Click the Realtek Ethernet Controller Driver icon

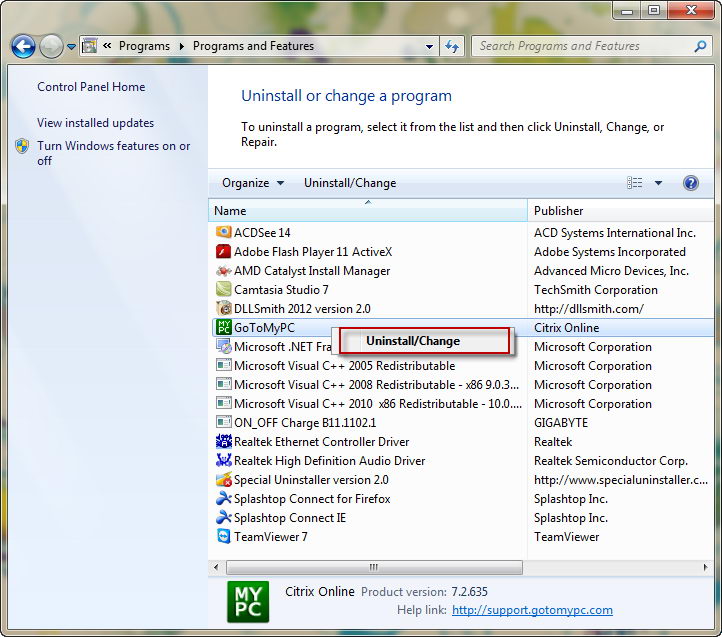224,441
